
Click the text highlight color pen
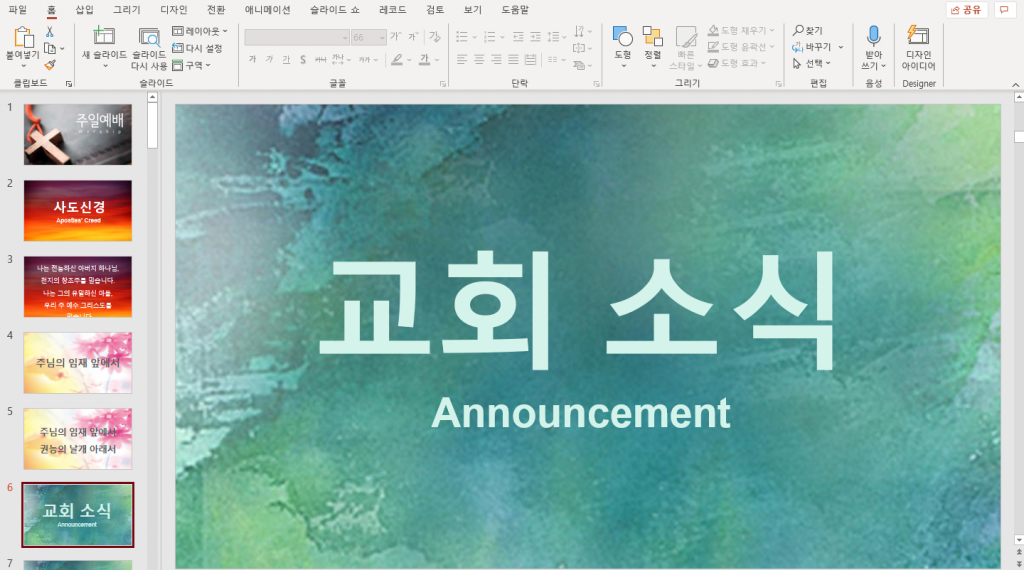pyautogui.click(x=397, y=59)
